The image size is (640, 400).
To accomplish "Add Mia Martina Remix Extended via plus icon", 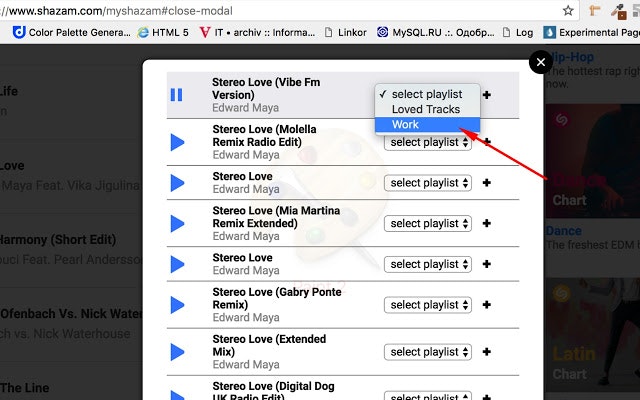I will [x=487, y=223].
